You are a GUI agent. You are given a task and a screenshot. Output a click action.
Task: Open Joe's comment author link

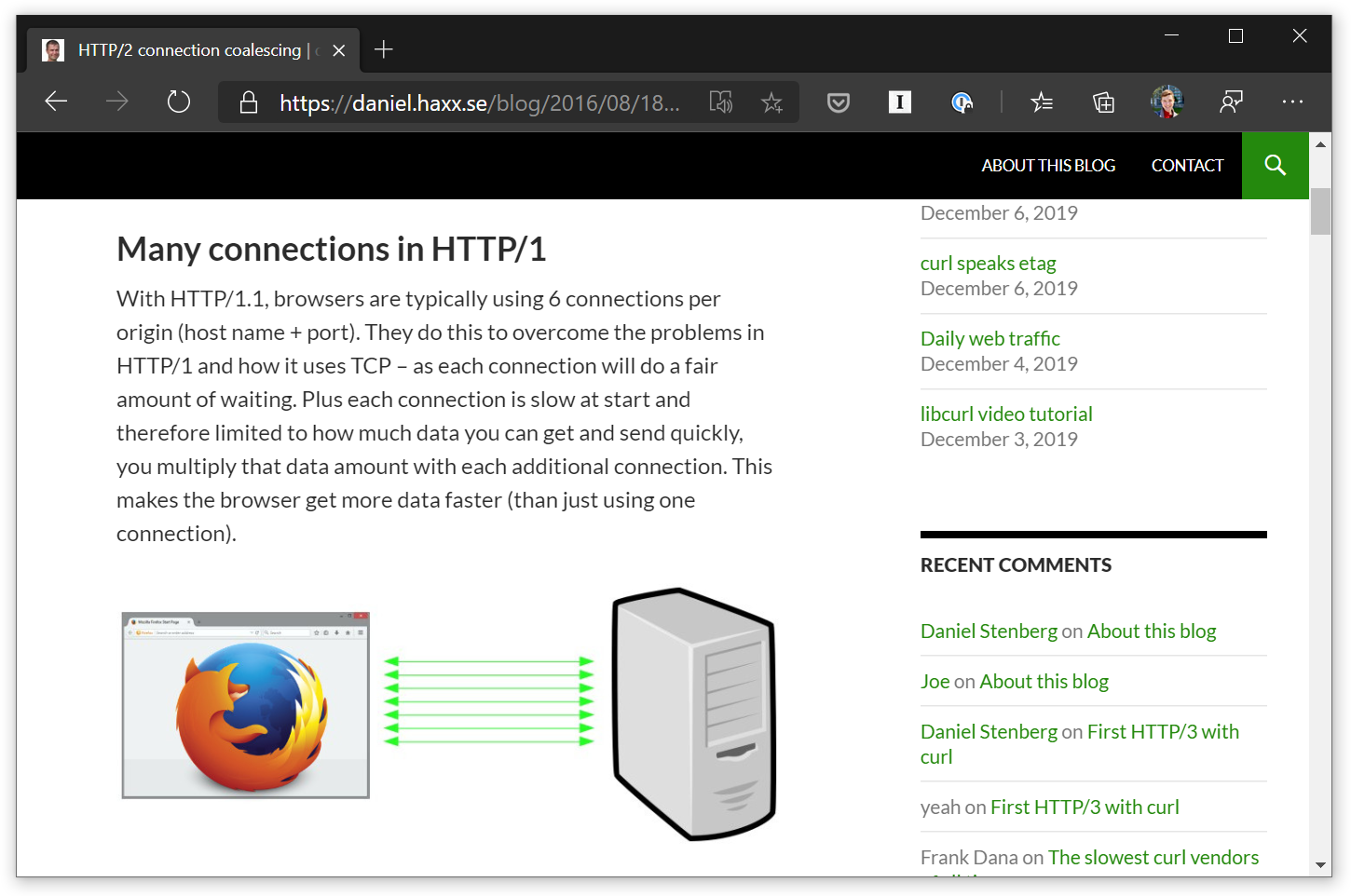[x=935, y=682]
